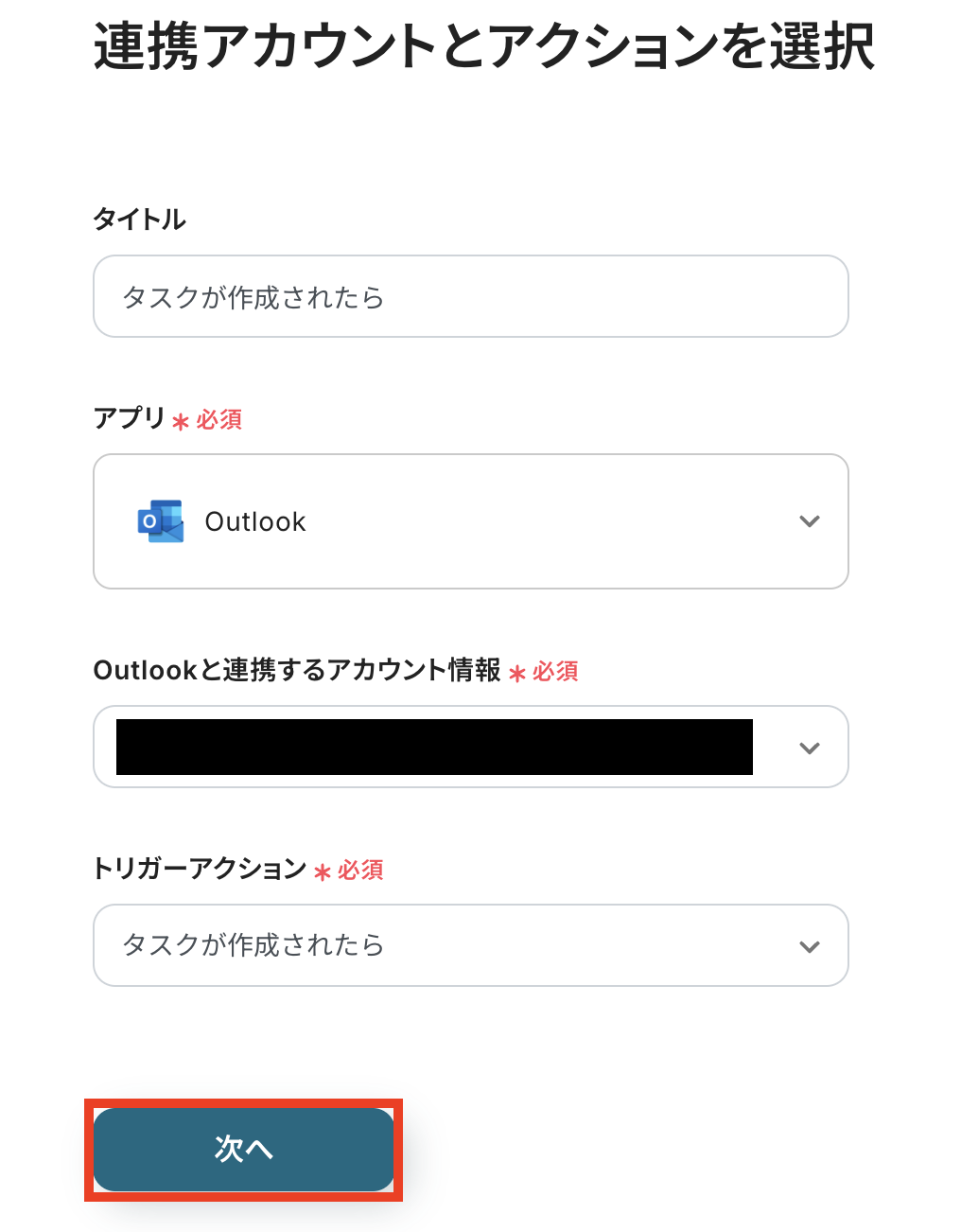
Task: Click 必須 marker beside account info label
Action: 555,672
